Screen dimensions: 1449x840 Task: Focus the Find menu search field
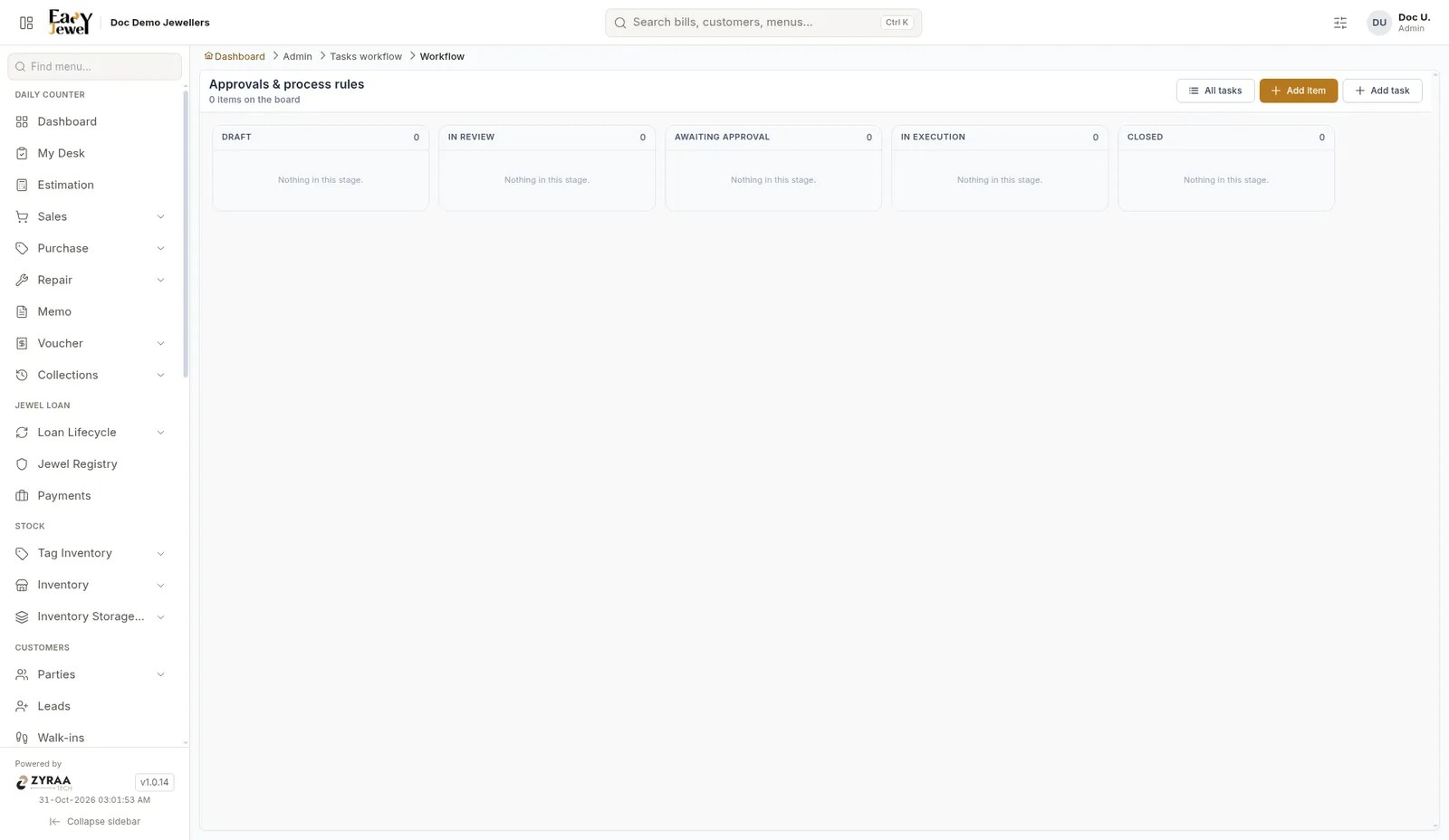94,66
